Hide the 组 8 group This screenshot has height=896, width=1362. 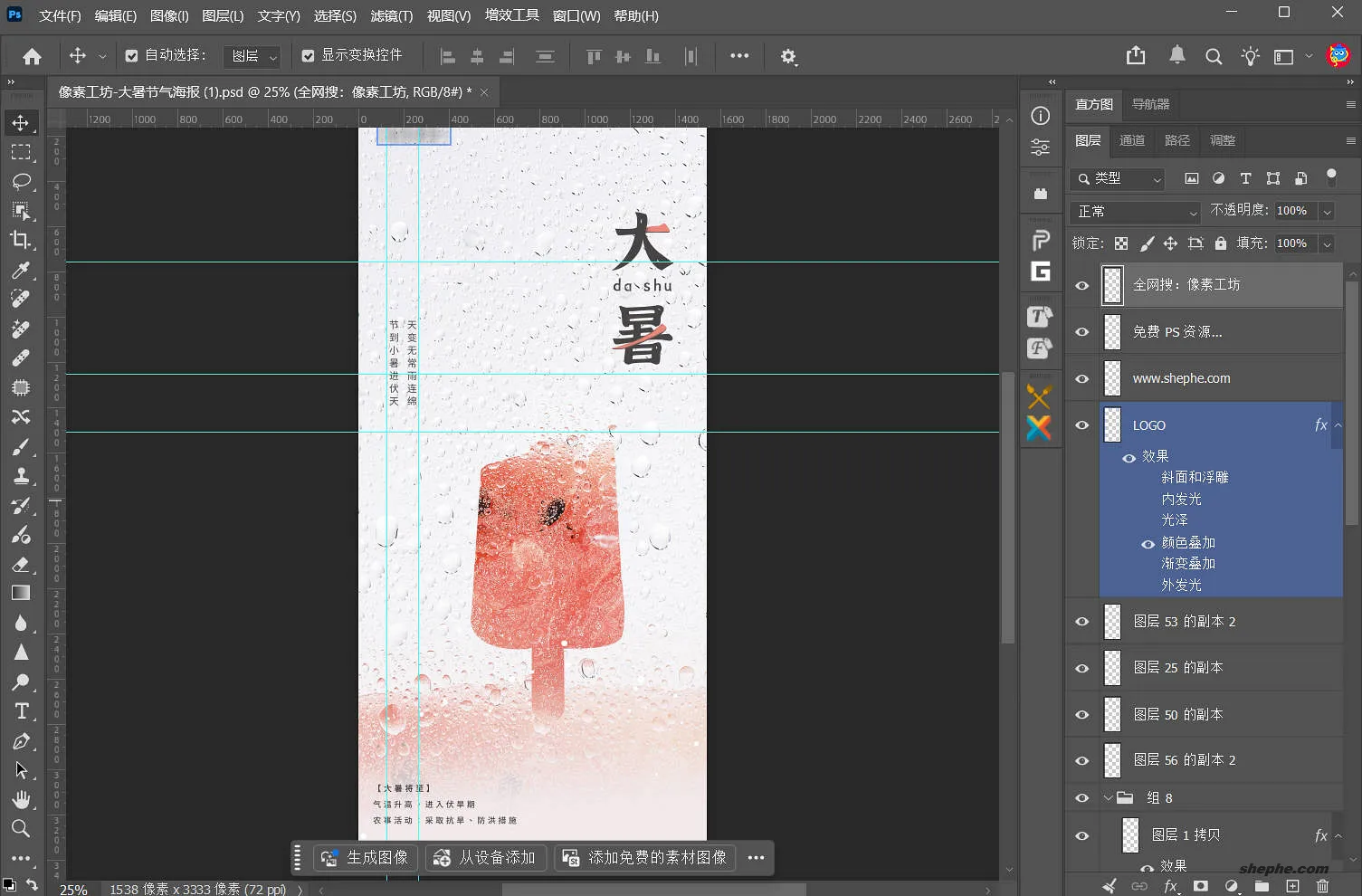click(x=1082, y=798)
